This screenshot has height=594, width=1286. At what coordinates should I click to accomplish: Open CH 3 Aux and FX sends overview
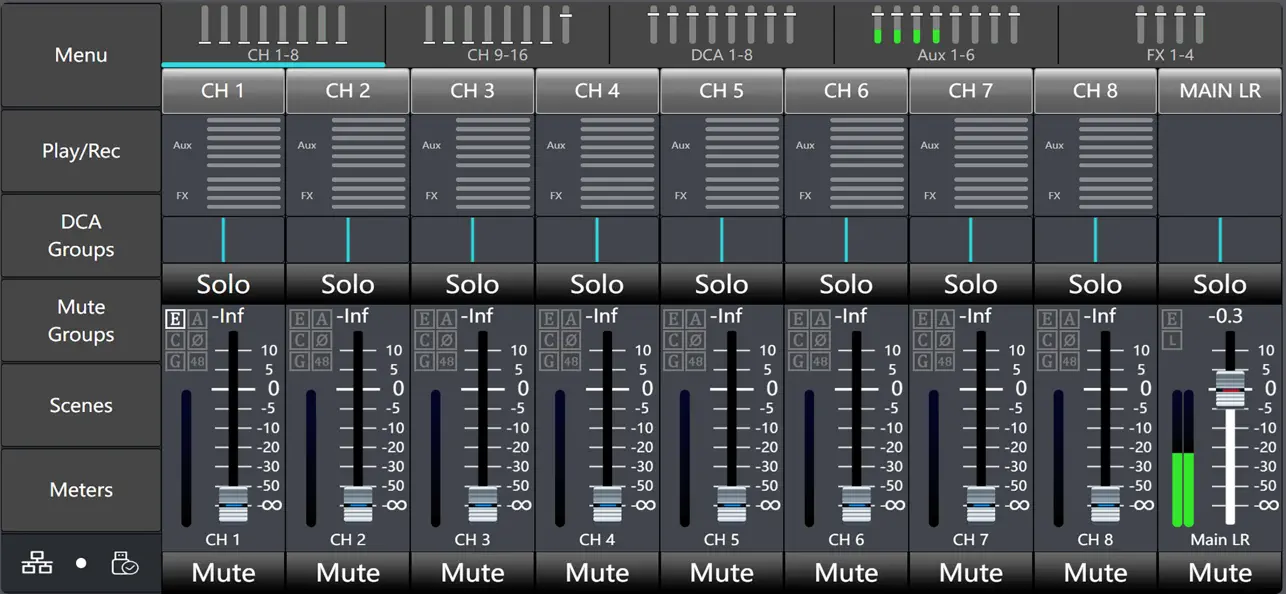click(472, 164)
